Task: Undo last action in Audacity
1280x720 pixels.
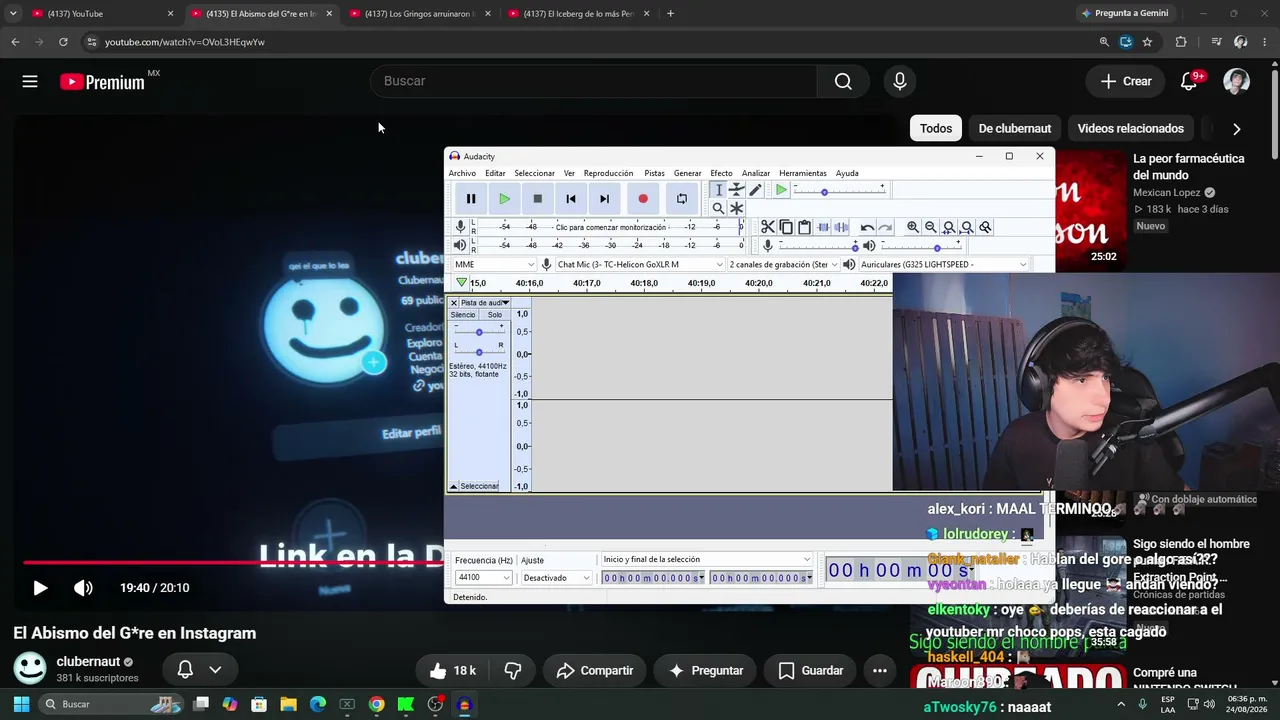Action: [x=867, y=227]
